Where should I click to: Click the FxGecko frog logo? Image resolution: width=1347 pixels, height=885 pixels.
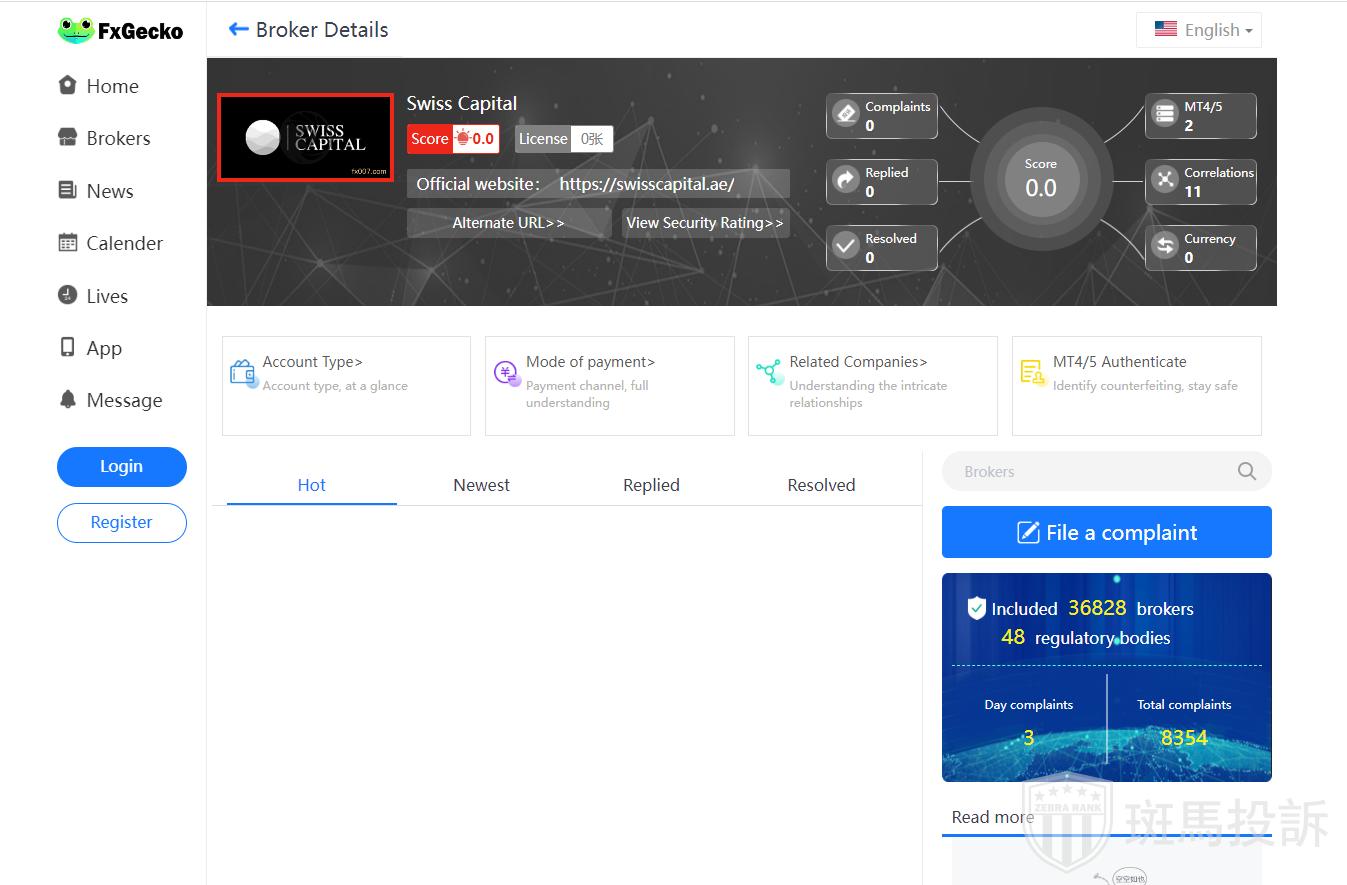[75, 31]
